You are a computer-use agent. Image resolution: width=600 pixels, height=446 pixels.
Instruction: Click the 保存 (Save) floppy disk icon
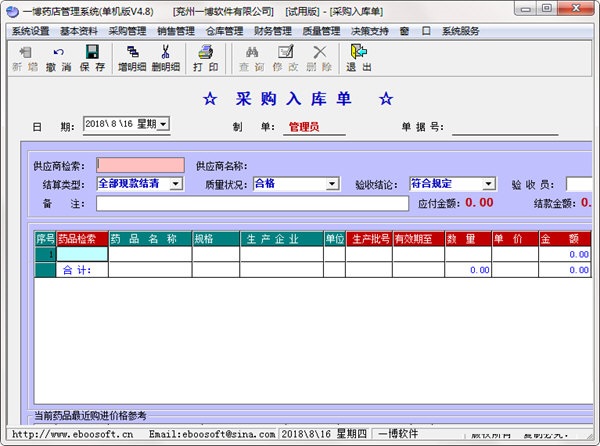click(92, 52)
